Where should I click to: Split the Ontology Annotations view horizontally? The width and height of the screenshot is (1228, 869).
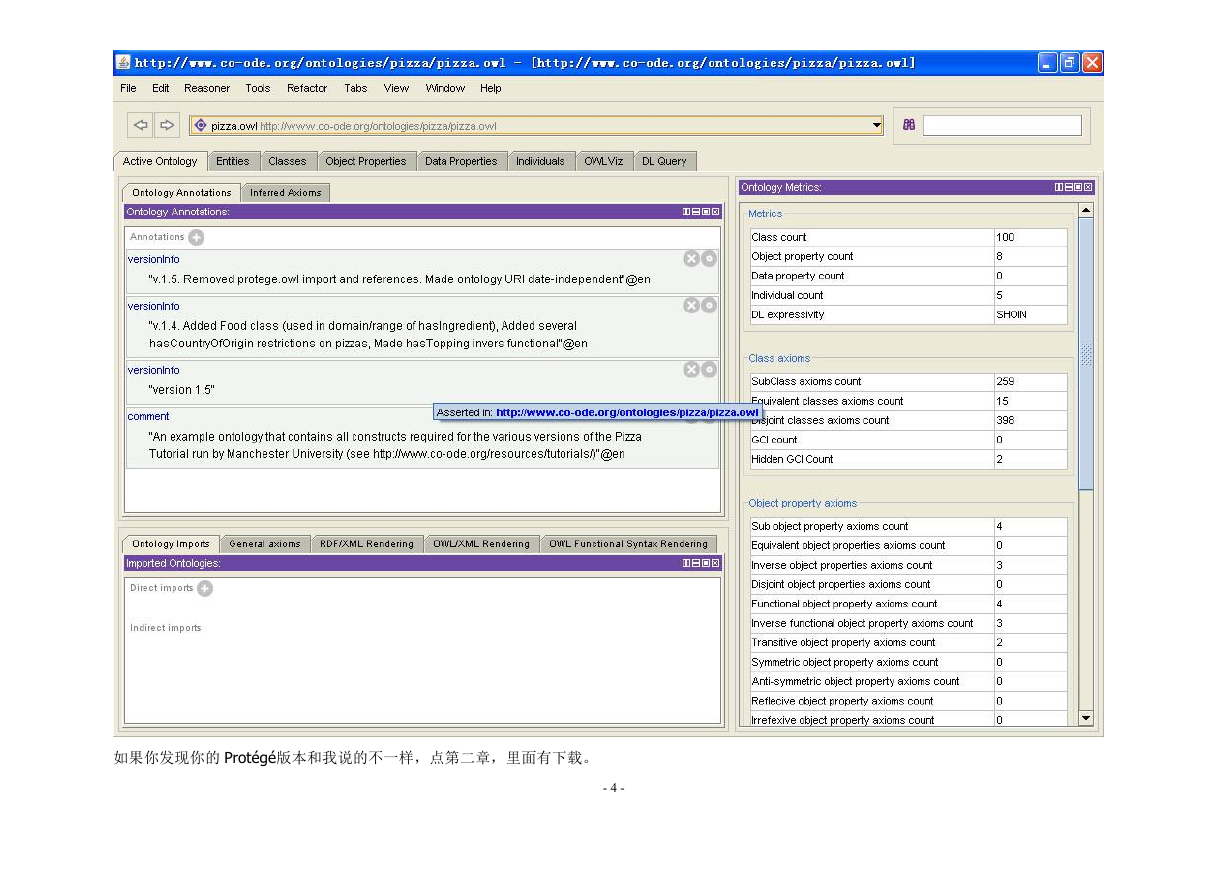tap(696, 212)
